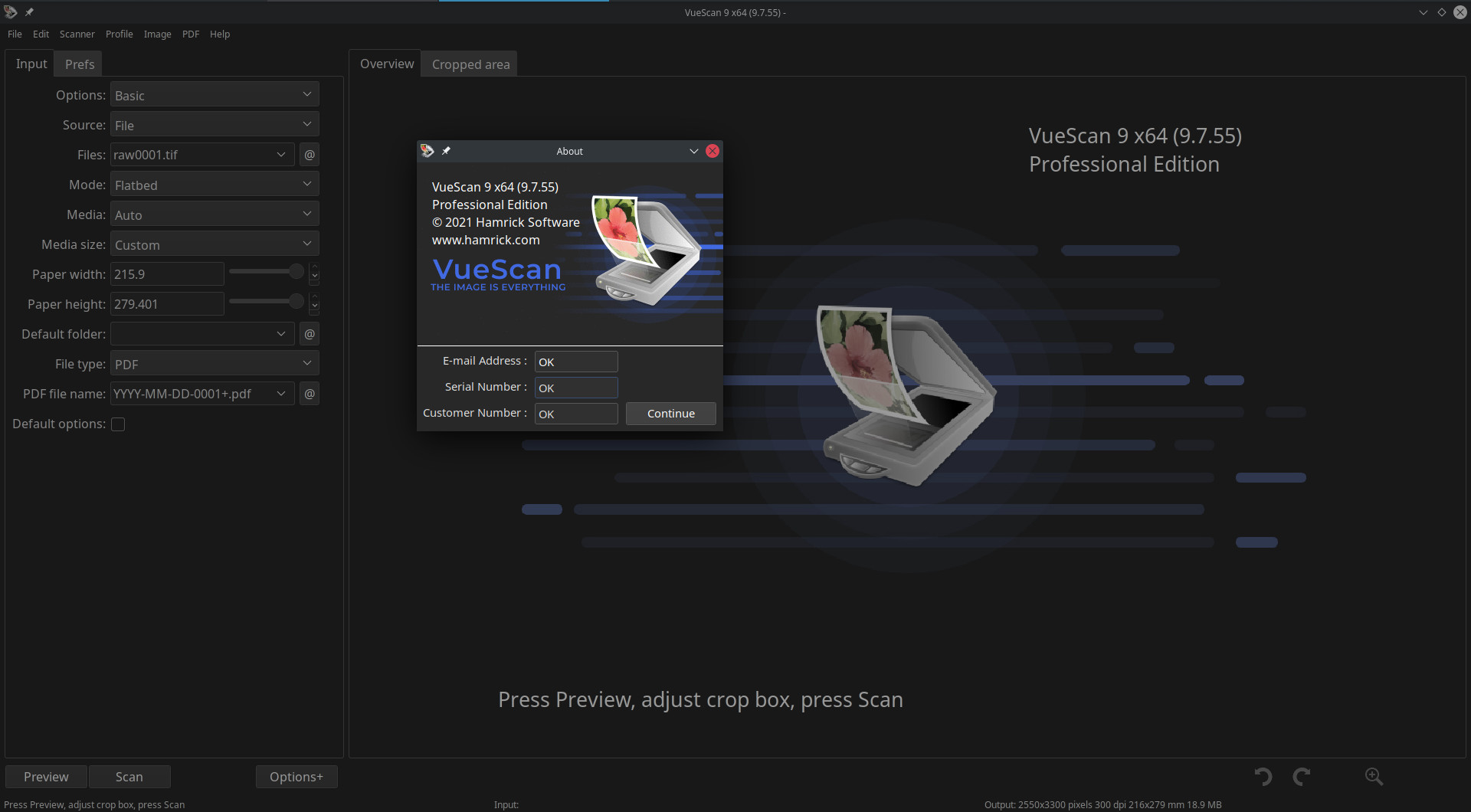Click the scanner illustration in About dialog
The width and height of the screenshot is (1471, 812).
[648, 250]
